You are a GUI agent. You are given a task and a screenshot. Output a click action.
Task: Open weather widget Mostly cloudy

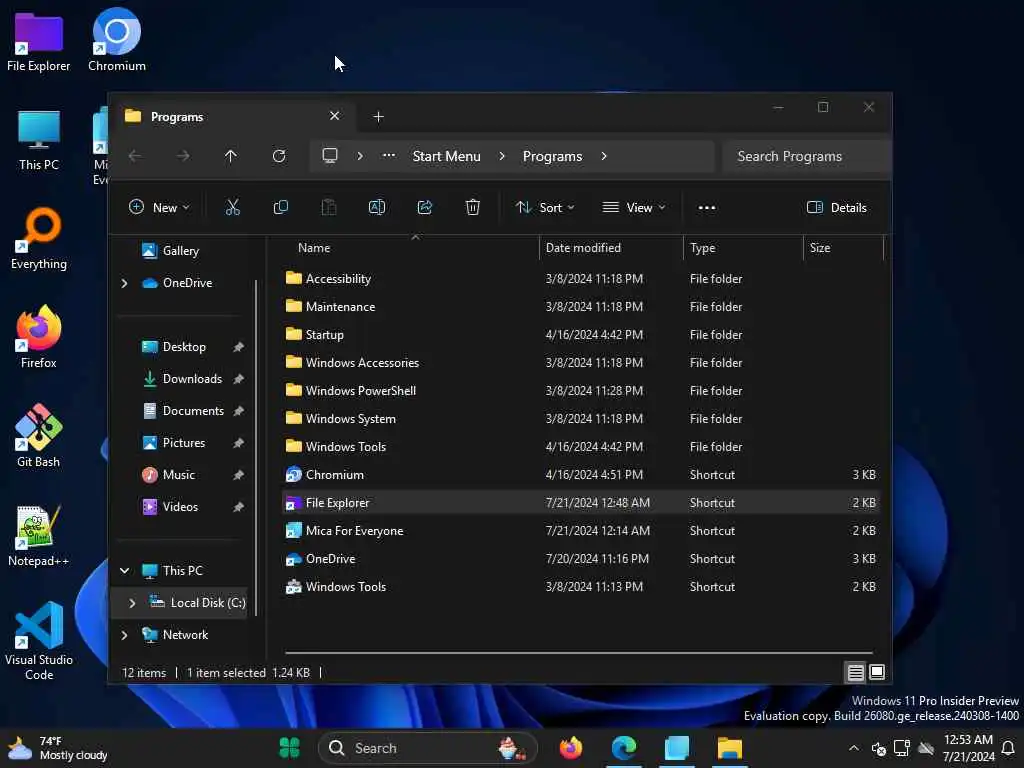pyautogui.click(x=57, y=748)
